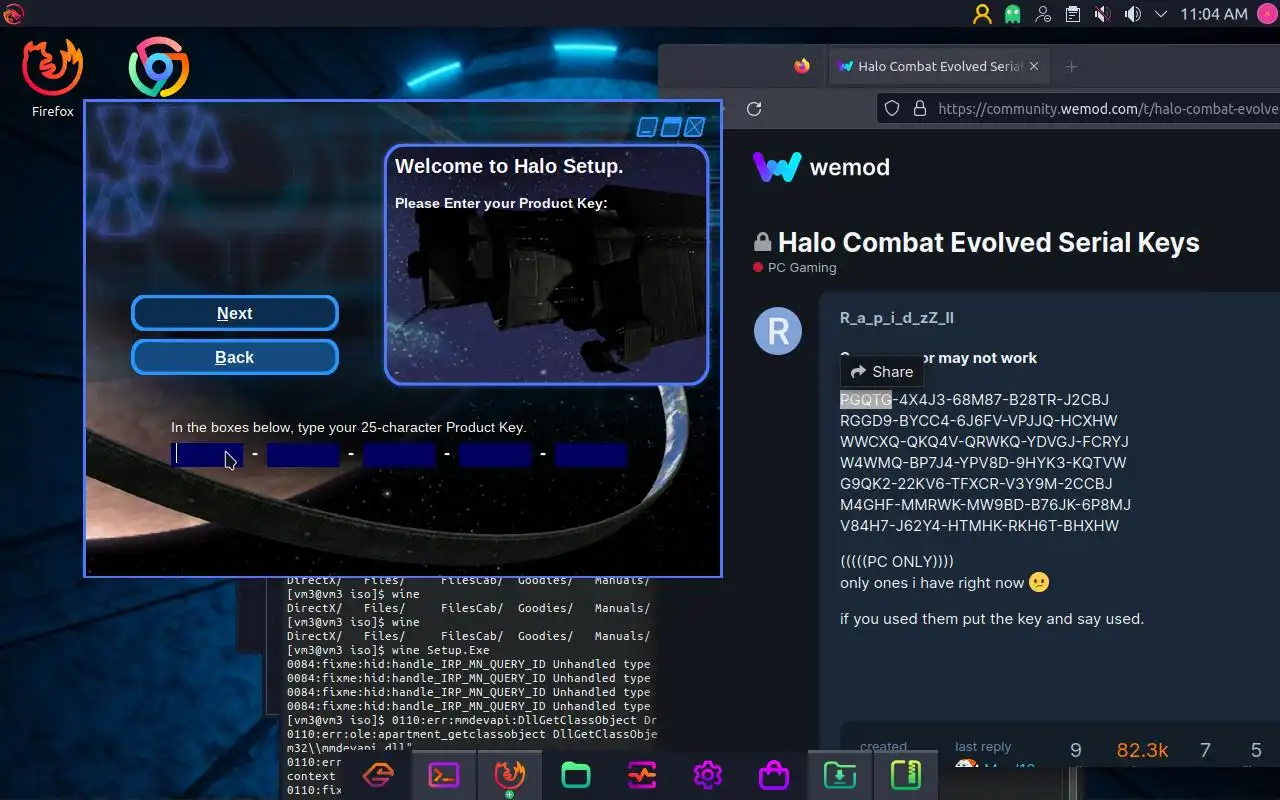1280x800 pixels.
Task: Open the application menu at top-left corner
Action: point(13,13)
